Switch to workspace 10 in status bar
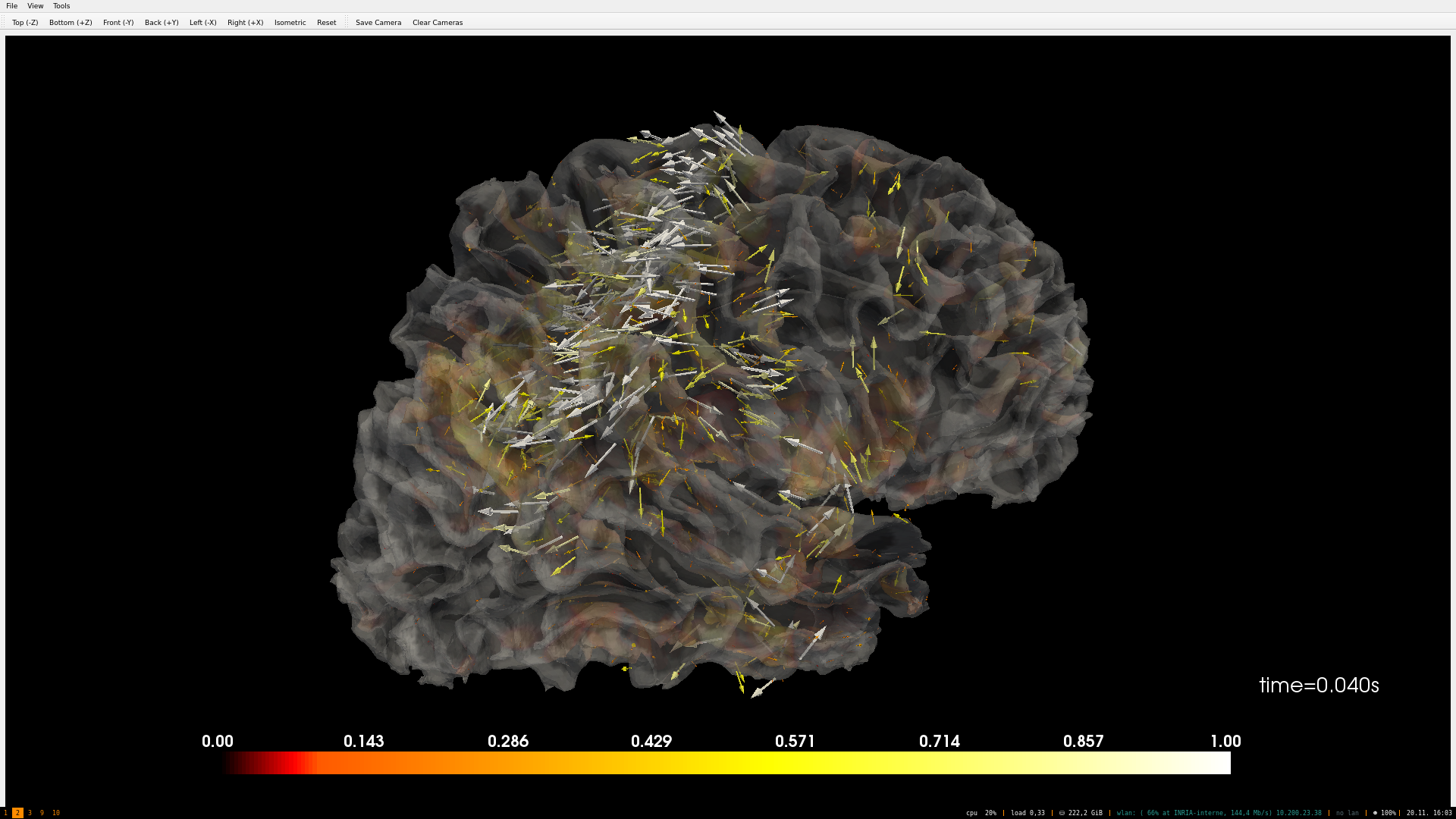Image resolution: width=1456 pixels, height=819 pixels. 56,813
